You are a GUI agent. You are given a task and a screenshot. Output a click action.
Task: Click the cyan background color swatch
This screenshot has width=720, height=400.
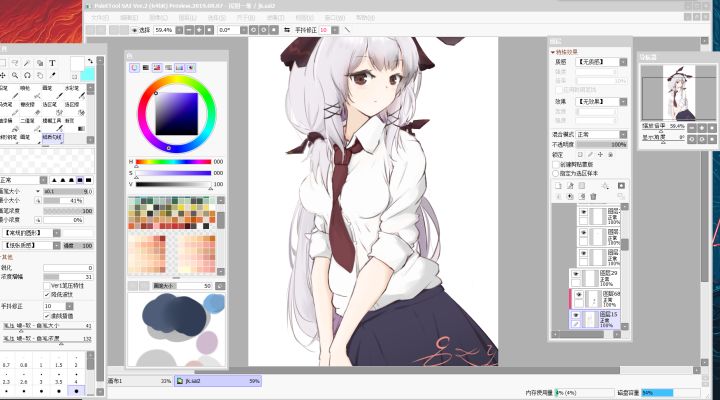pos(88,74)
